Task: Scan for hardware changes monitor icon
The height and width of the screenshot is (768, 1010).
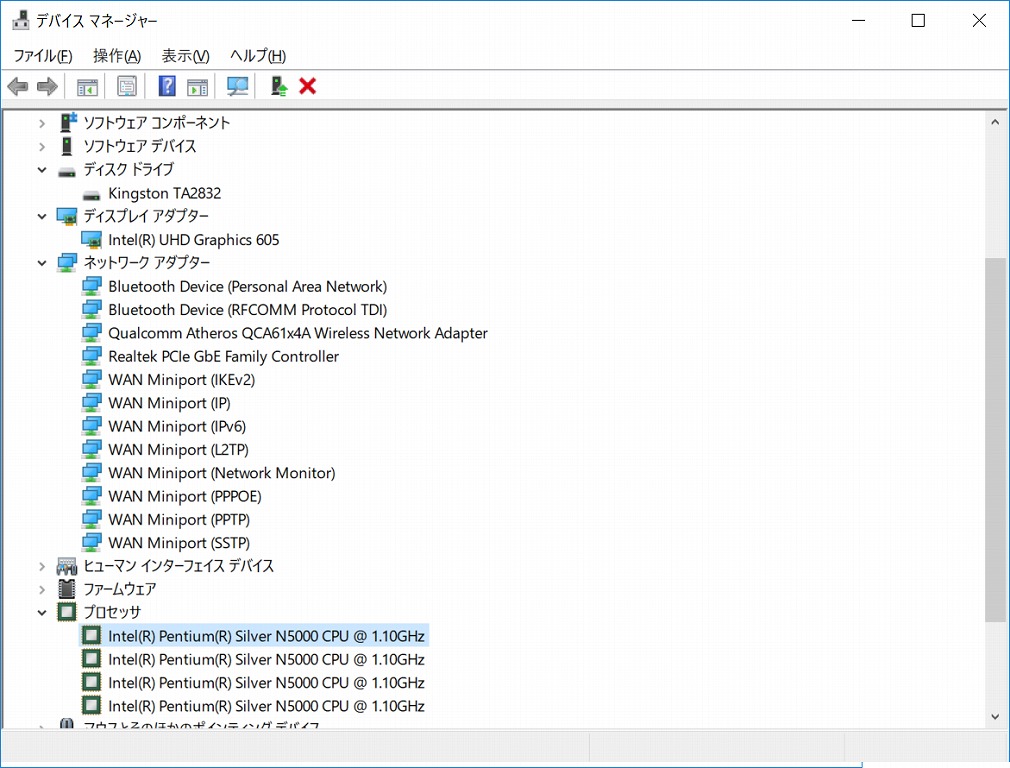Action: 238,86
